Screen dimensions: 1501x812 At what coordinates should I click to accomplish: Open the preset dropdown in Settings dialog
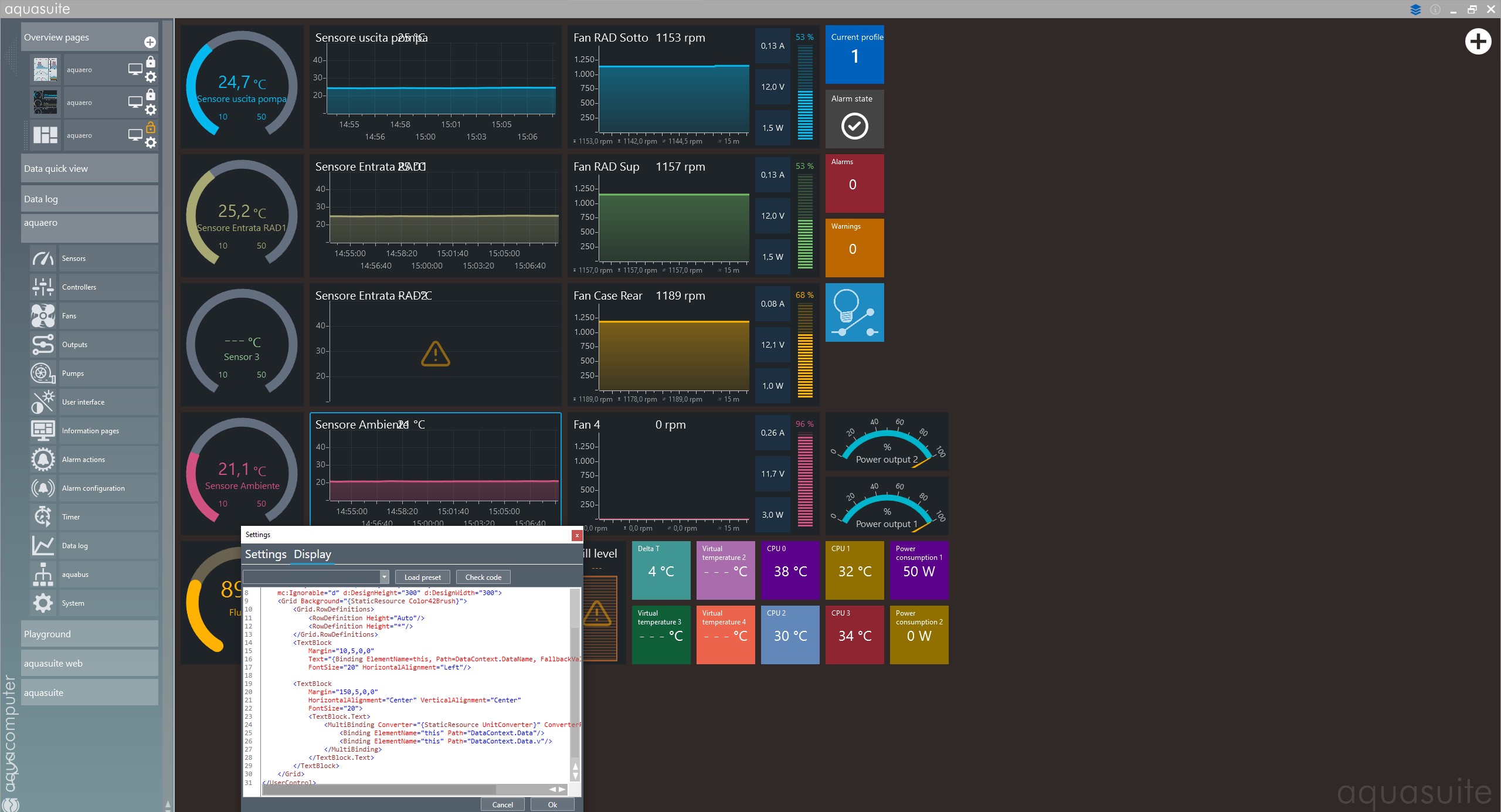(x=384, y=577)
